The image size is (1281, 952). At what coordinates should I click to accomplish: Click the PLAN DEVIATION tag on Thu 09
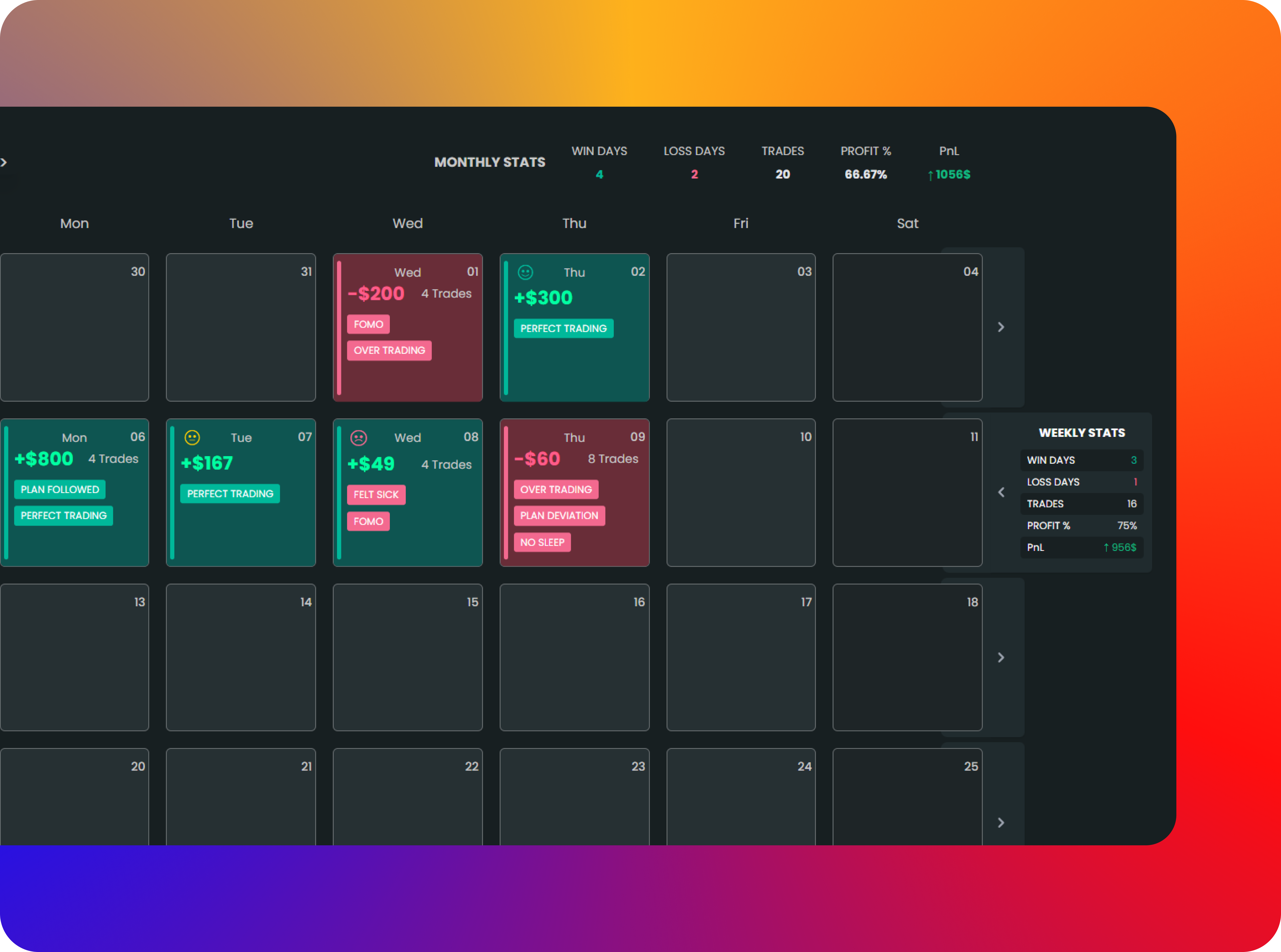[x=559, y=516]
